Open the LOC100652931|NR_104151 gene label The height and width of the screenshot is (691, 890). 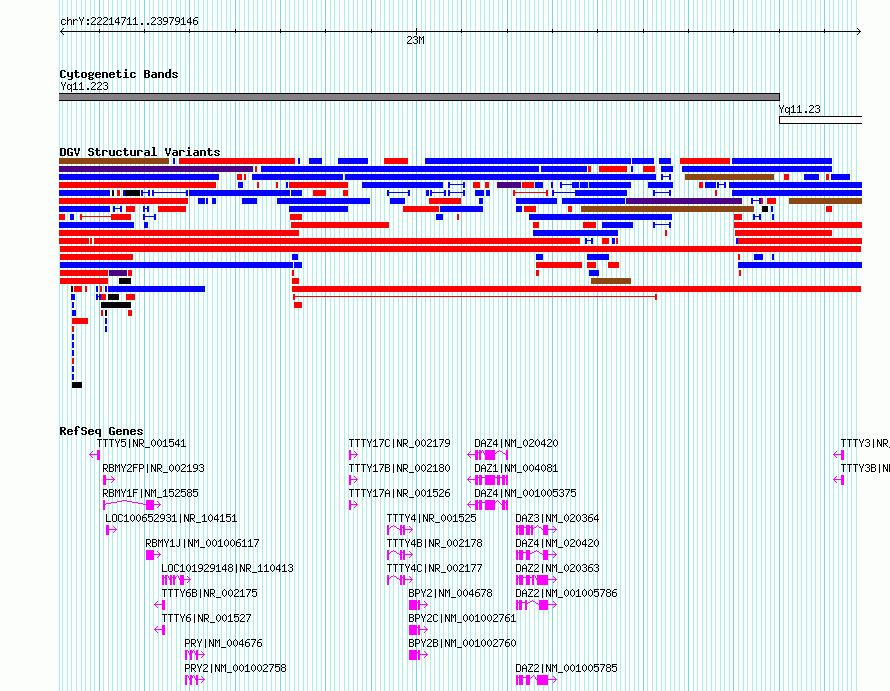[x=171, y=518]
